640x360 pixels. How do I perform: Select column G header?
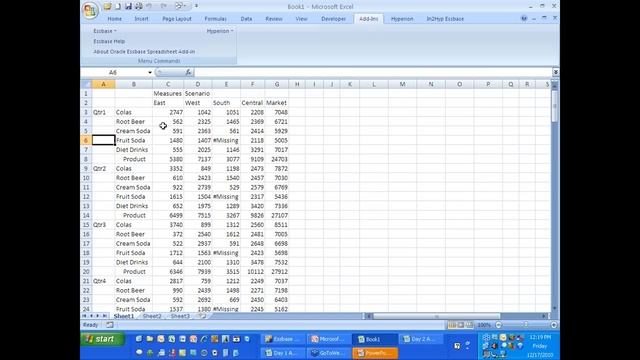tap(277, 84)
